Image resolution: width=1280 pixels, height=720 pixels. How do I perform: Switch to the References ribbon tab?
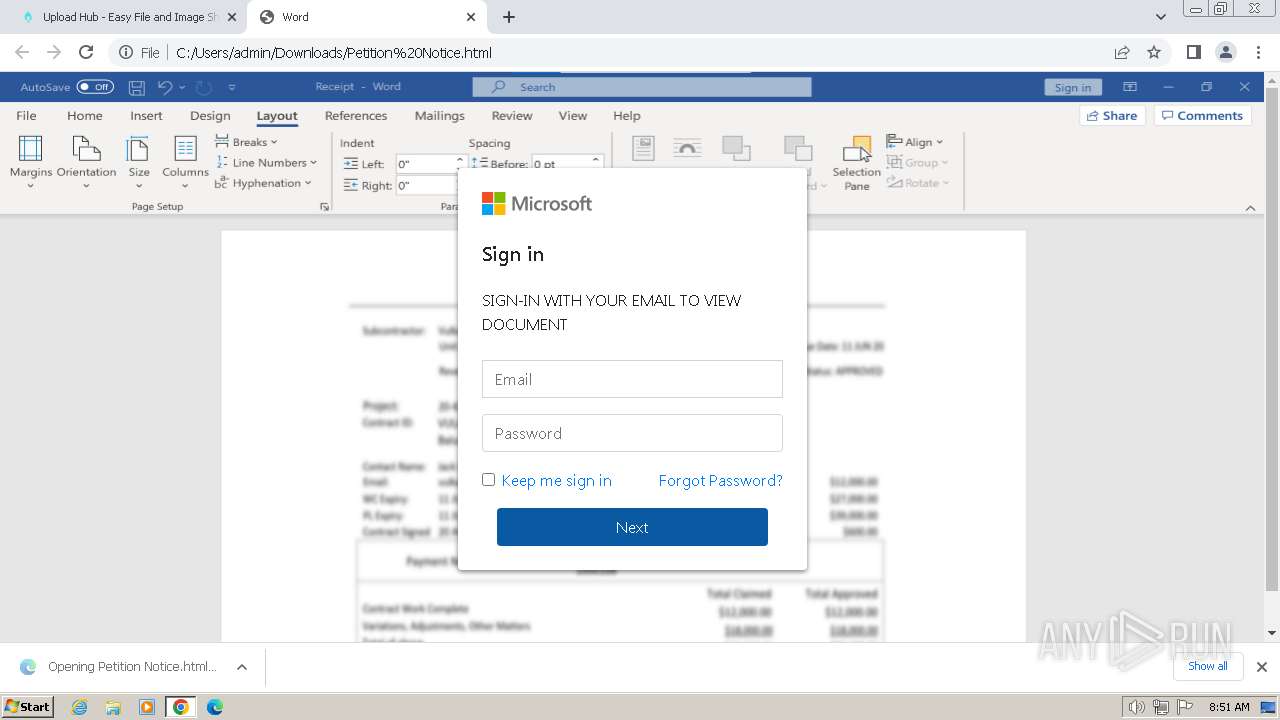pyautogui.click(x=356, y=115)
